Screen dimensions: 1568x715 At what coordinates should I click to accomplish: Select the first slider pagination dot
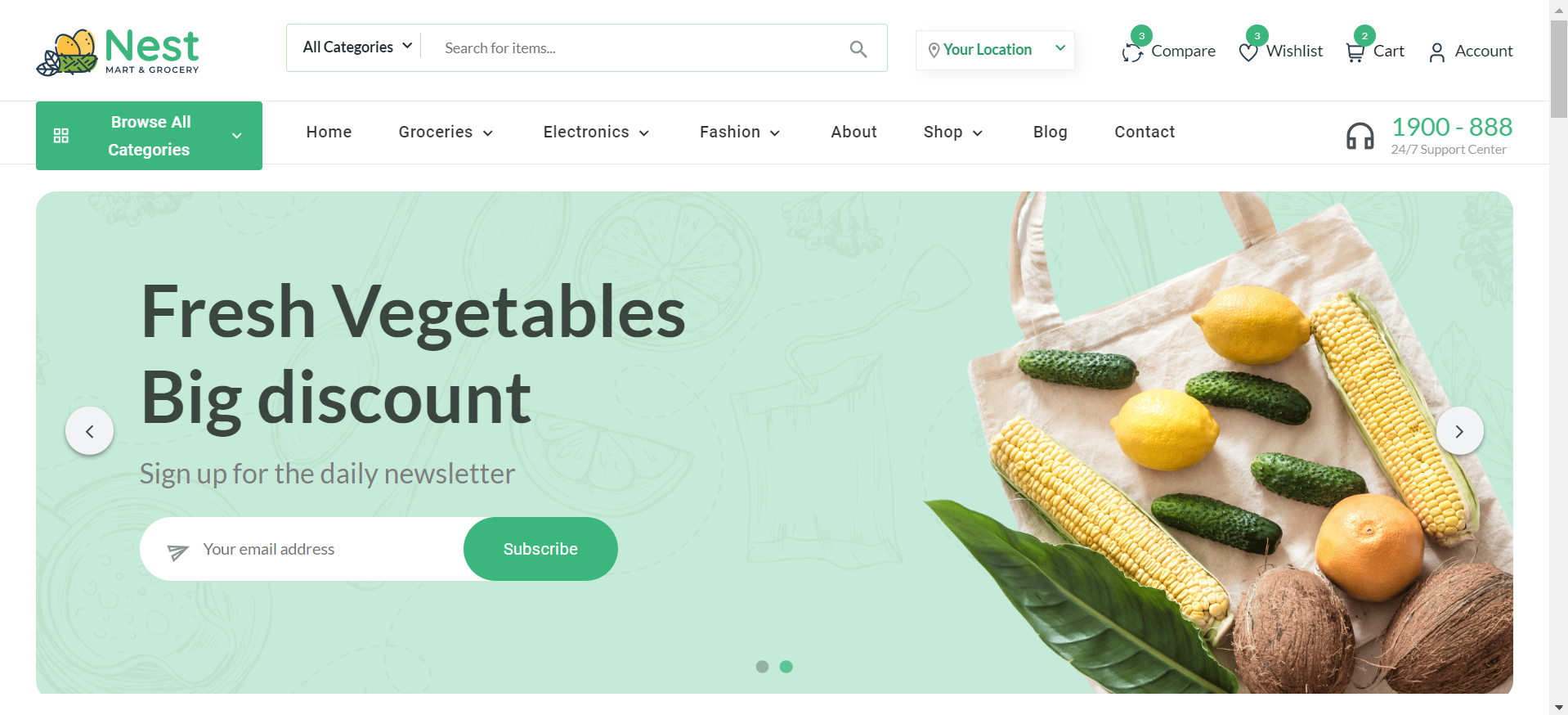tap(762, 667)
